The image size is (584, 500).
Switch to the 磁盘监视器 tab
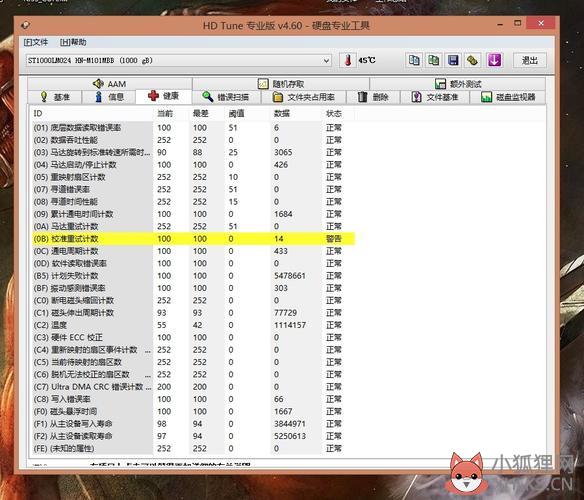[508, 97]
